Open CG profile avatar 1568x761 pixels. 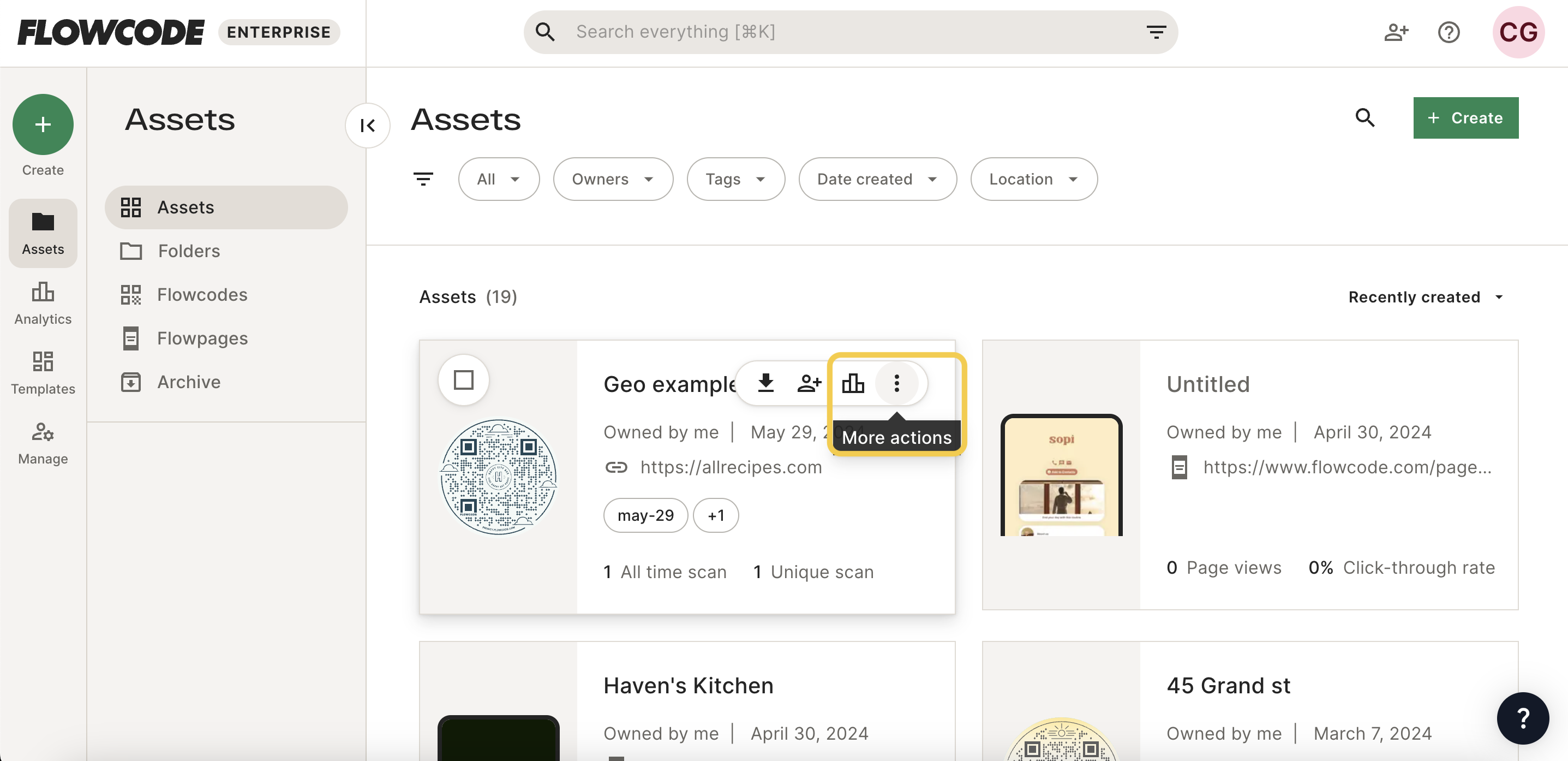click(x=1518, y=32)
